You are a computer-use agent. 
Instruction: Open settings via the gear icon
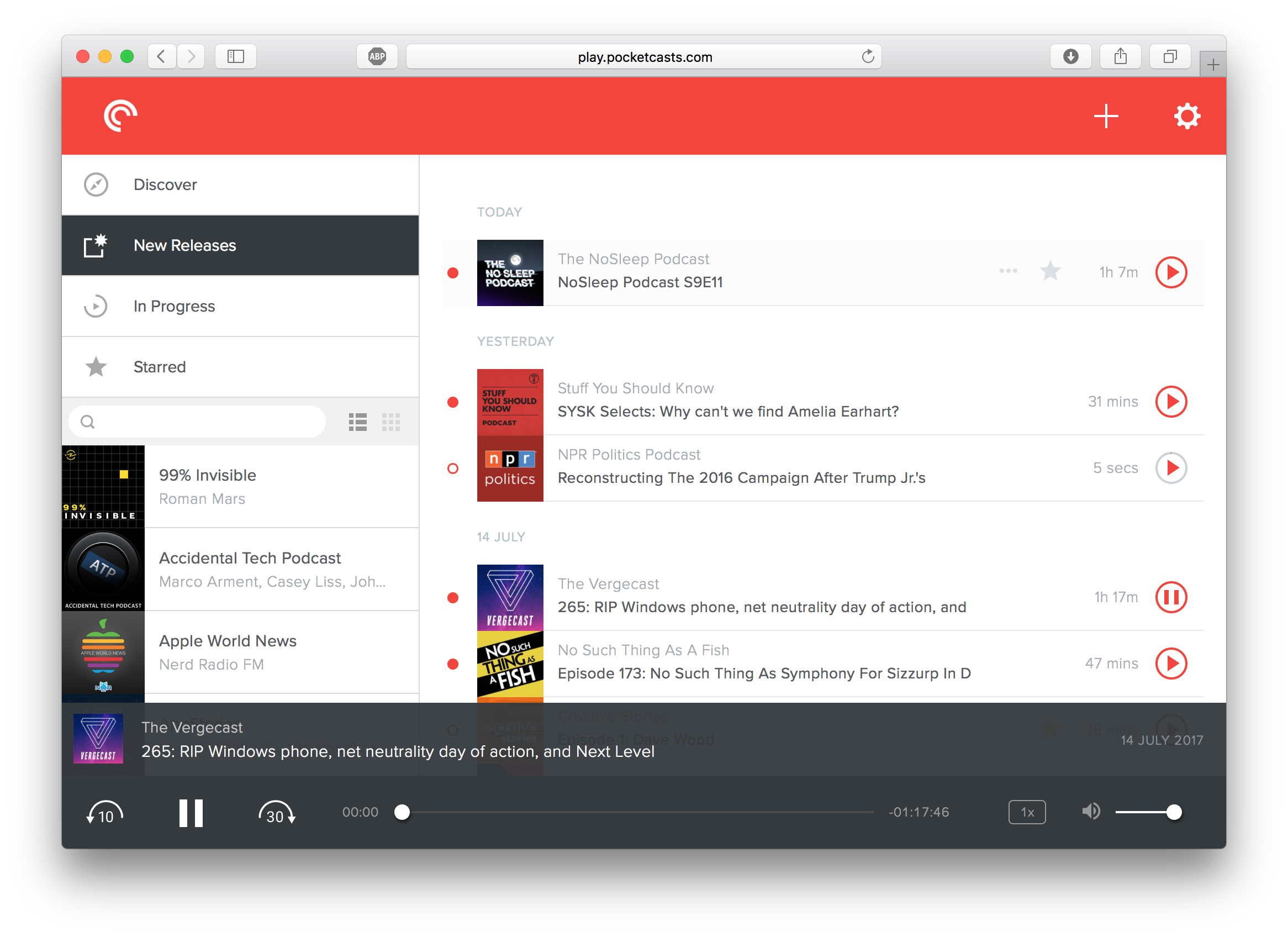1187,116
